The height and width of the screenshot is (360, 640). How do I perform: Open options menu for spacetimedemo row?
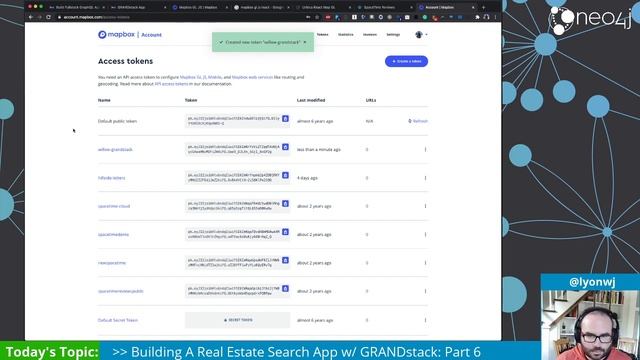(x=425, y=235)
